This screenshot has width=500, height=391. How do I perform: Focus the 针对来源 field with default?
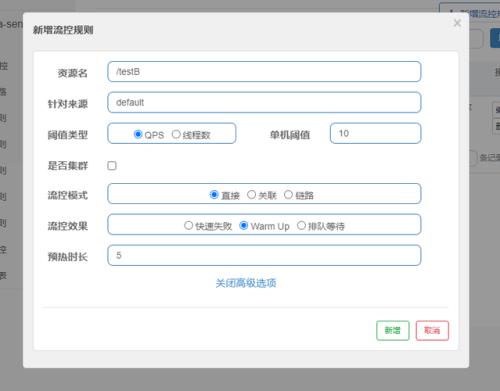point(264,102)
